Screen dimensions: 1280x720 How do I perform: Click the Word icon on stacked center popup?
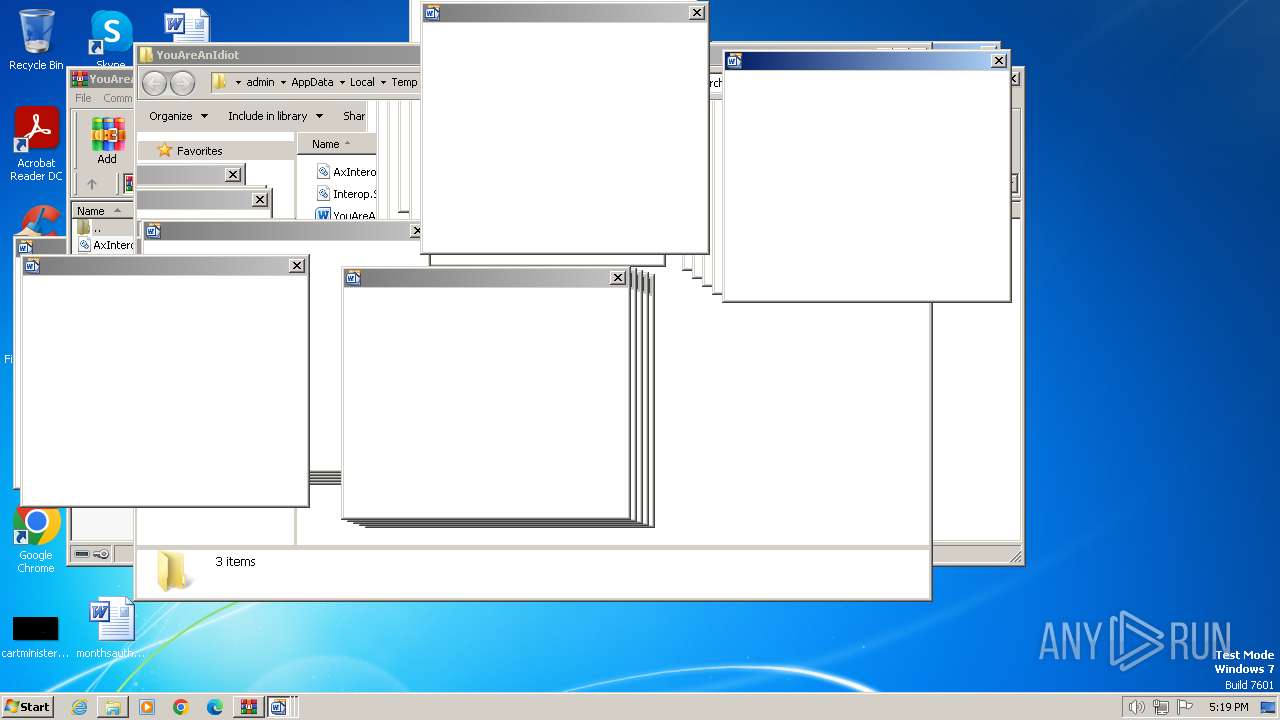353,278
